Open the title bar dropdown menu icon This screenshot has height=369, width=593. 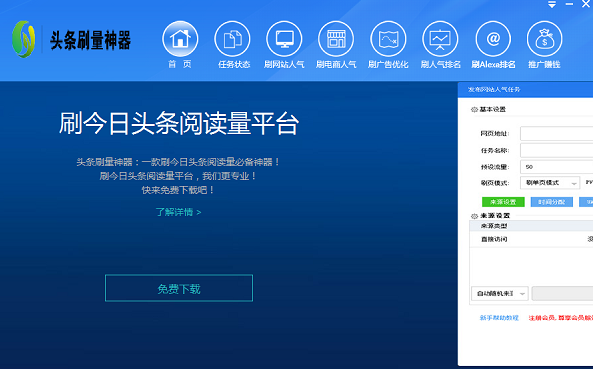pyautogui.click(x=552, y=5)
